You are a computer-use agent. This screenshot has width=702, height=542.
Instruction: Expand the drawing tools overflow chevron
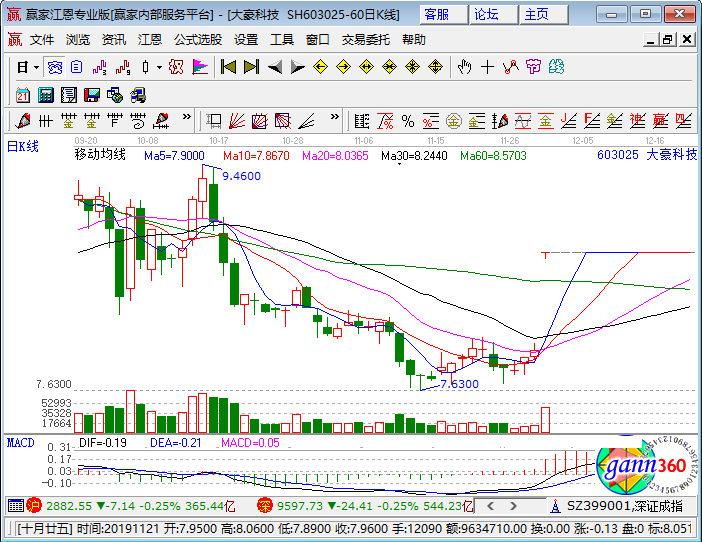(186, 117)
